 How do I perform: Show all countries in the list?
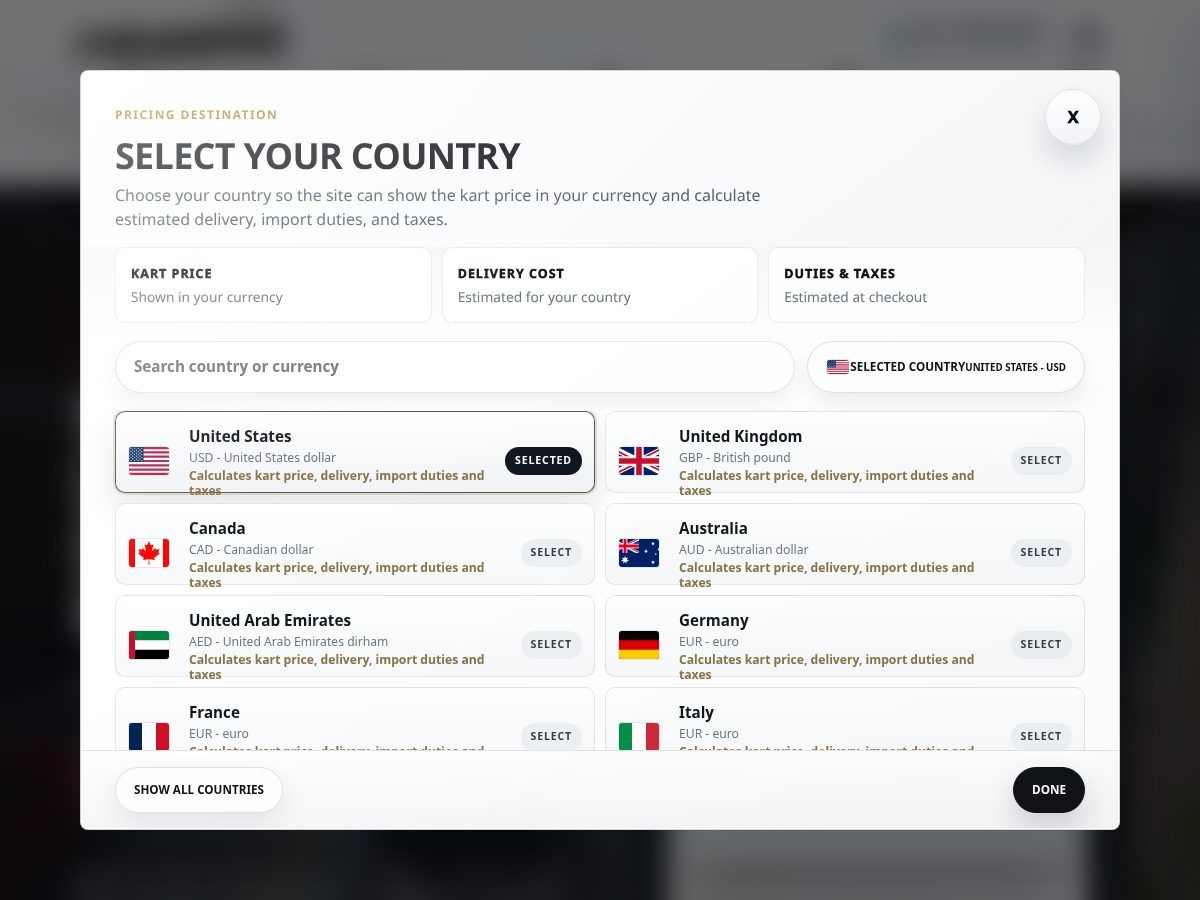[x=199, y=790]
